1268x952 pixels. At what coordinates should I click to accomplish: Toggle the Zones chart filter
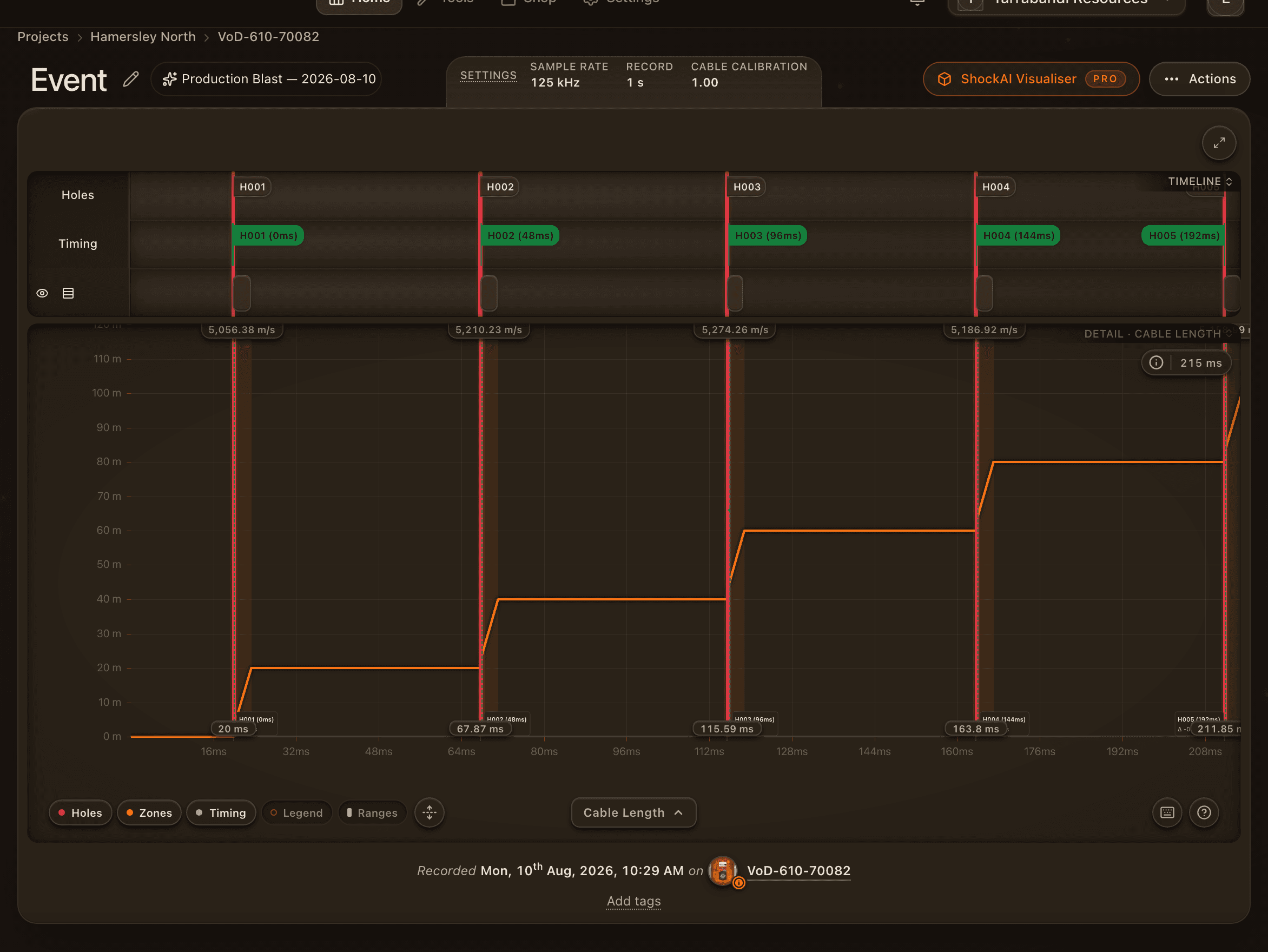click(149, 813)
